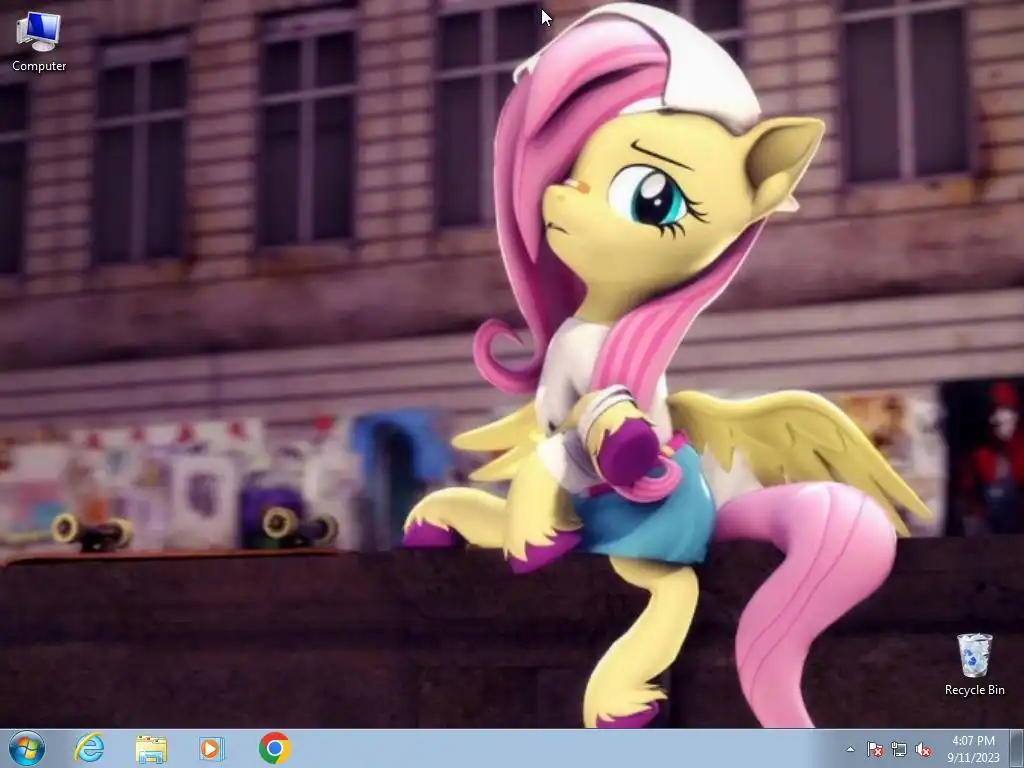Show hidden system tray icons
This screenshot has width=1024, height=768.
850,749
